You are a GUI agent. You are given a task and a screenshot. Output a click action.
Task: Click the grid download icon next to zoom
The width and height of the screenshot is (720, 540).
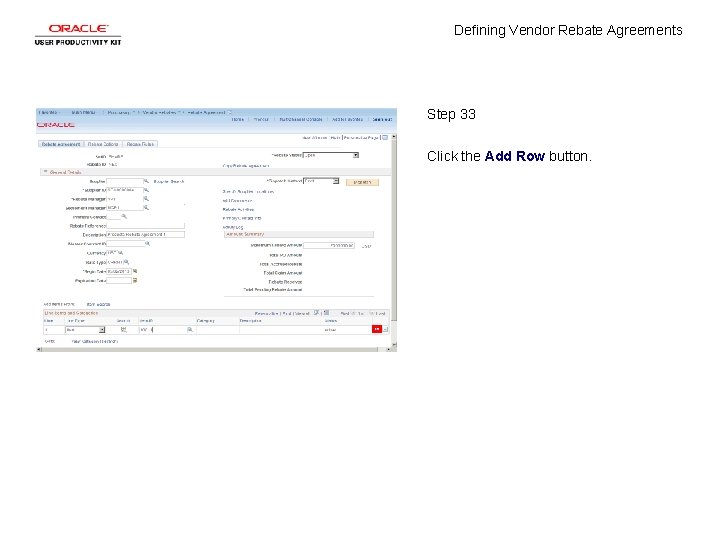tap(326, 313)
